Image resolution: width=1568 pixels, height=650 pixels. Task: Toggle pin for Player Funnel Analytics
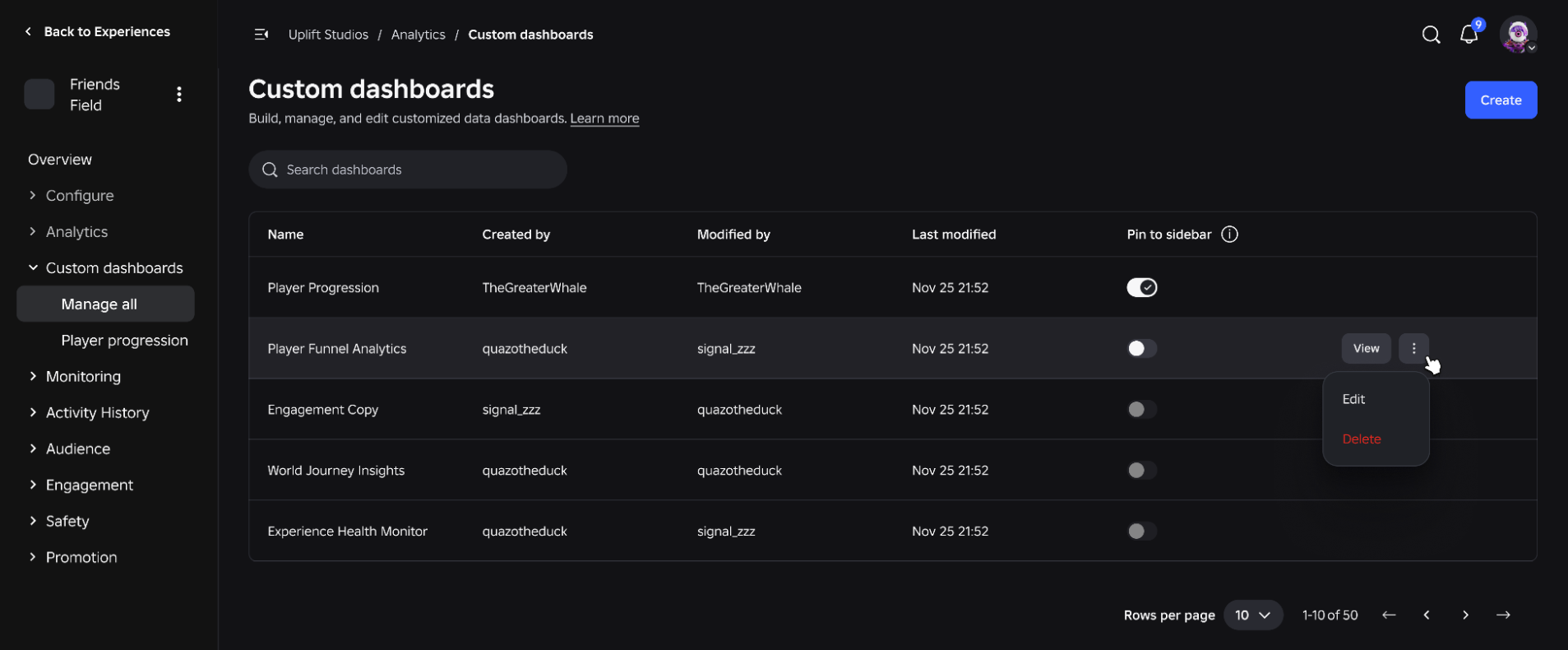[x=1141, y=348]
